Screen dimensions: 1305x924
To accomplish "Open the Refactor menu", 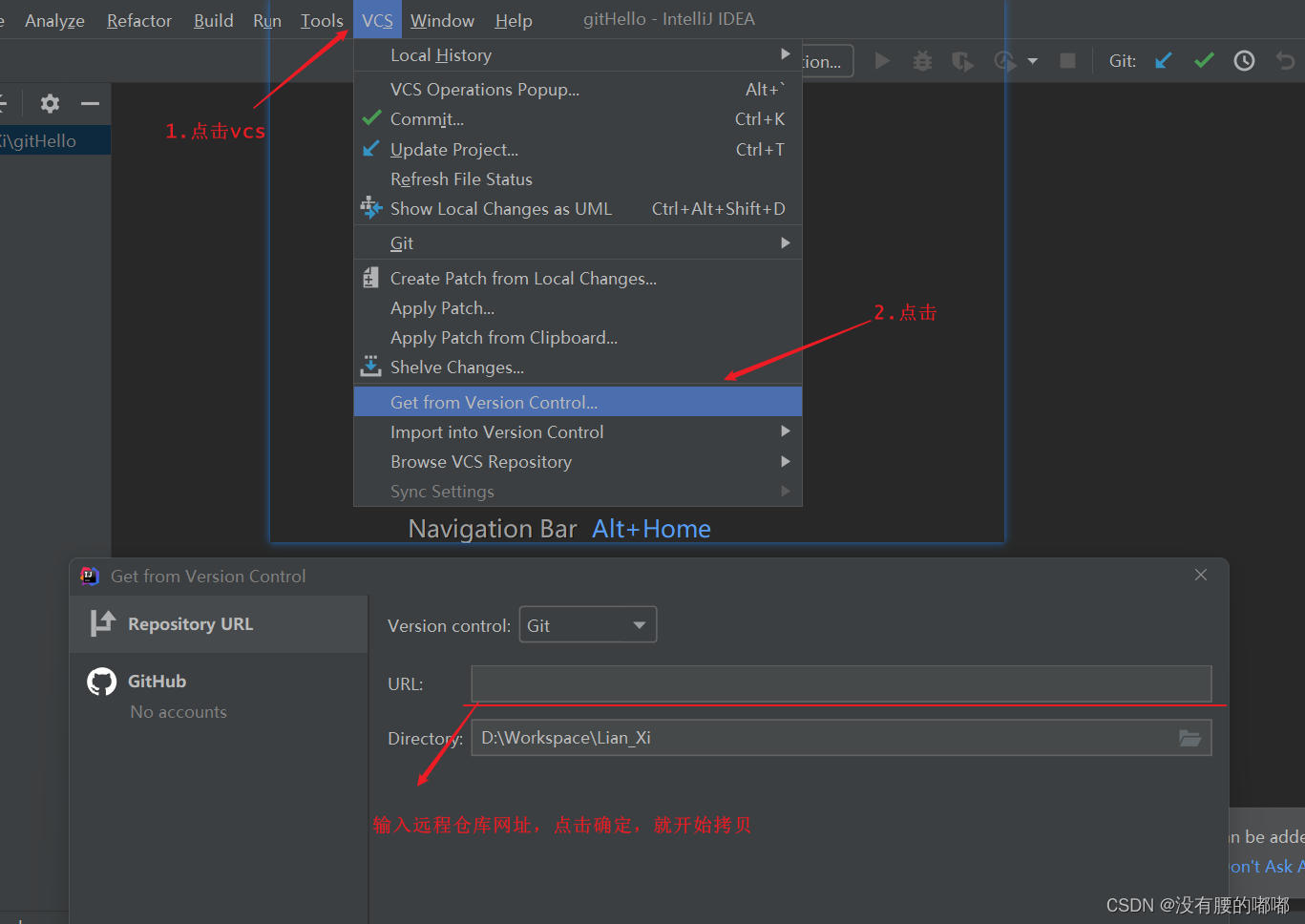I will pos(139,20).
